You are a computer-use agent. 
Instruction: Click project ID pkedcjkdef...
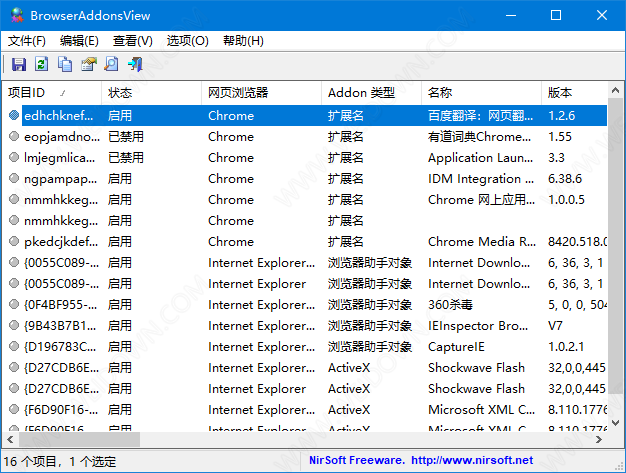pos(61,241)
